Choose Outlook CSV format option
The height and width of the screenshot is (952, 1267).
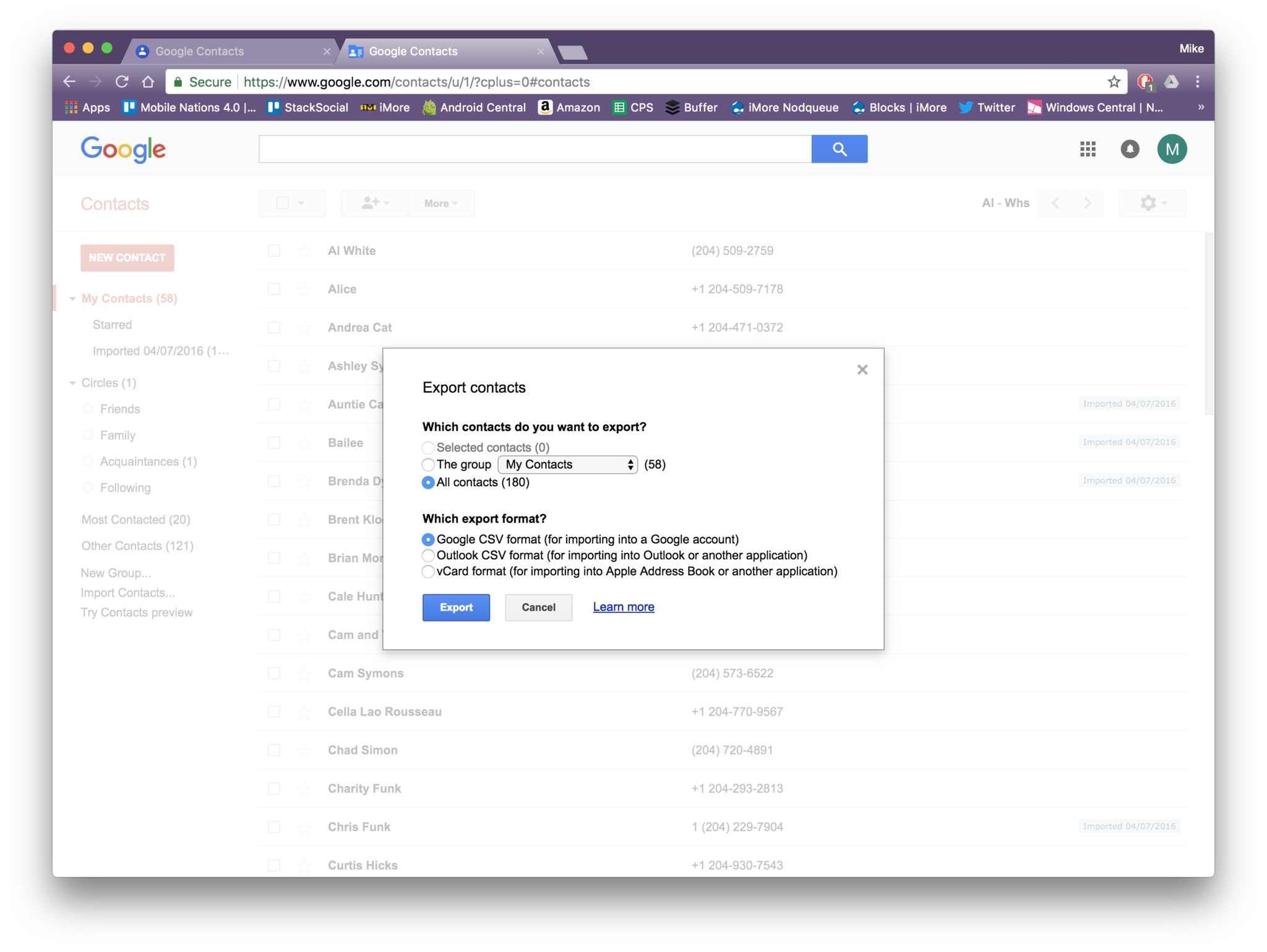(428, 555)
